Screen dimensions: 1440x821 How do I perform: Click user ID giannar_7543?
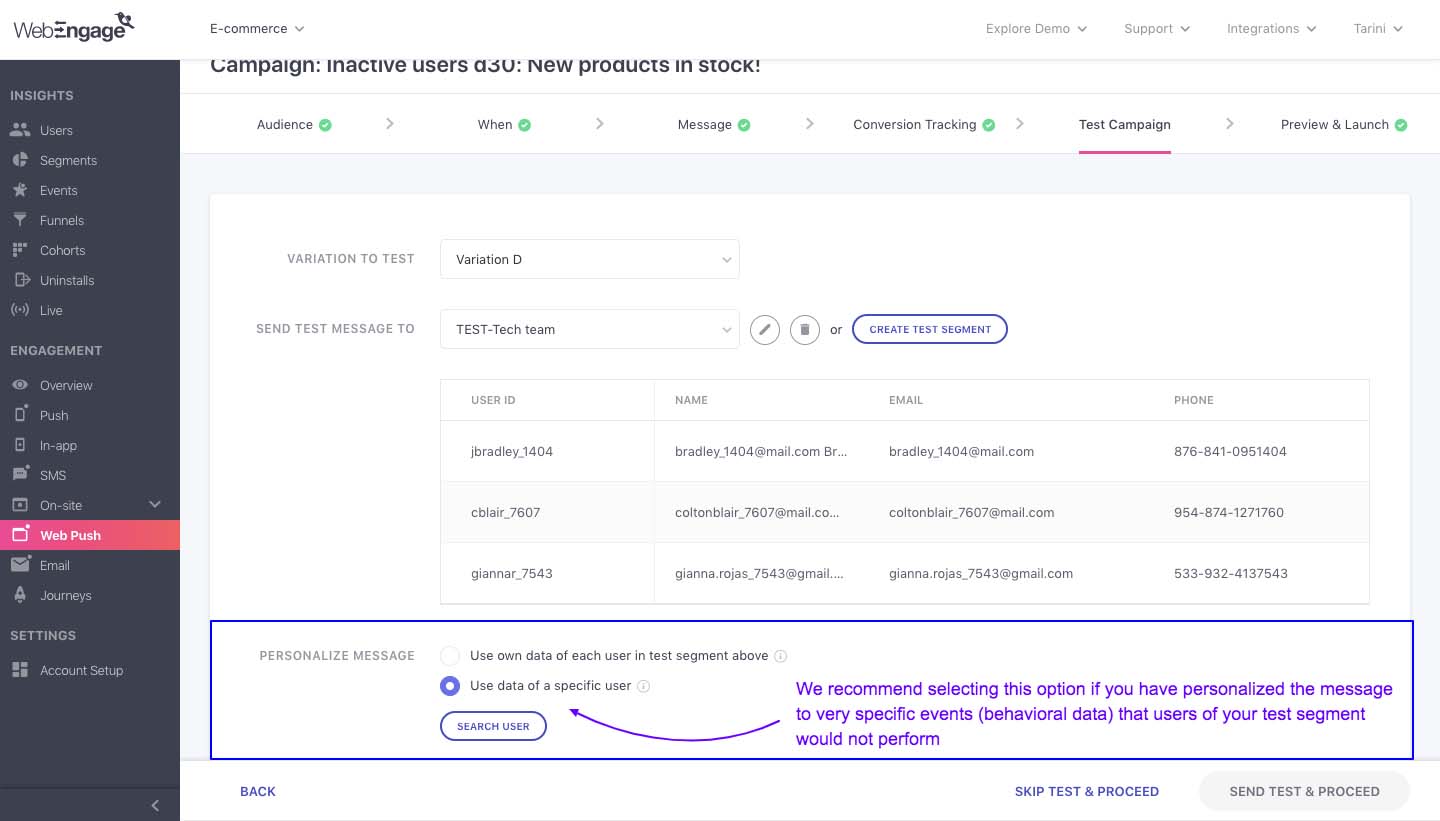point(512,573)
